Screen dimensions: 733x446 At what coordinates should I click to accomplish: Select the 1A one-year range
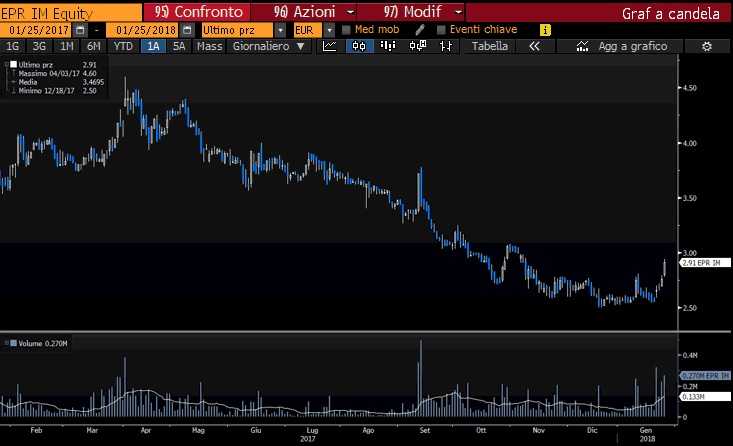(x=153, y=46)
